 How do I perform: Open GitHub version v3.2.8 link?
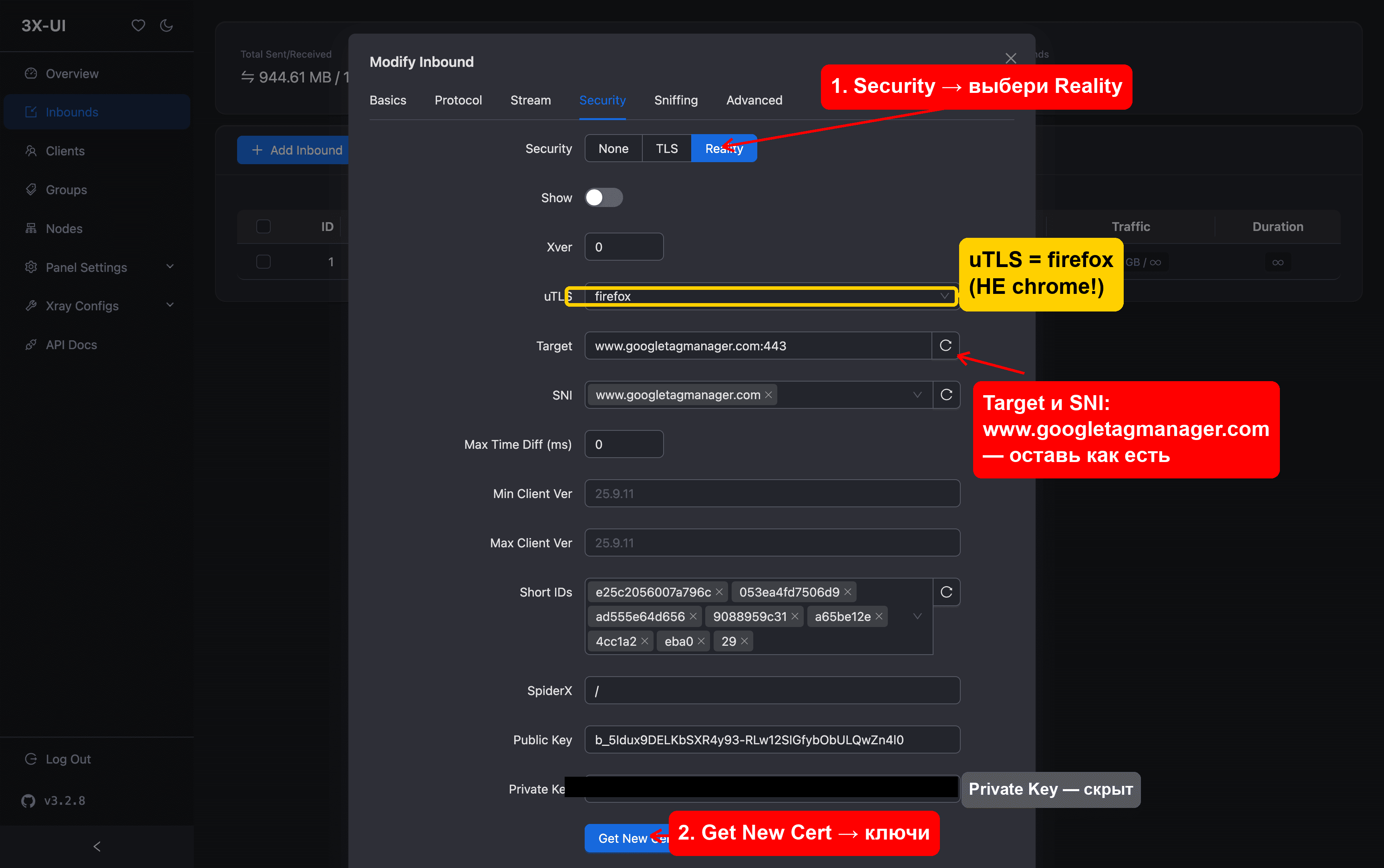click(53, 800)
